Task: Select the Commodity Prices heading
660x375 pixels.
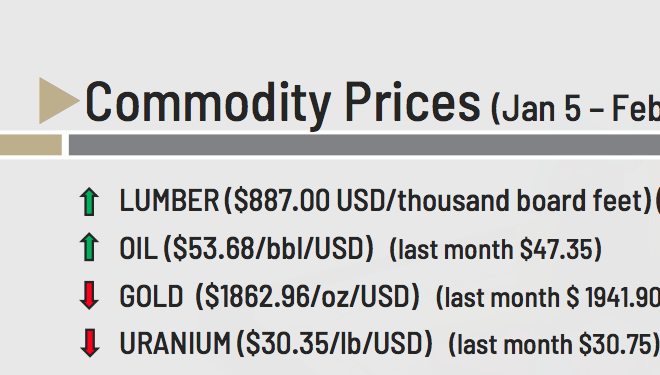Action: tap(282, 104)
